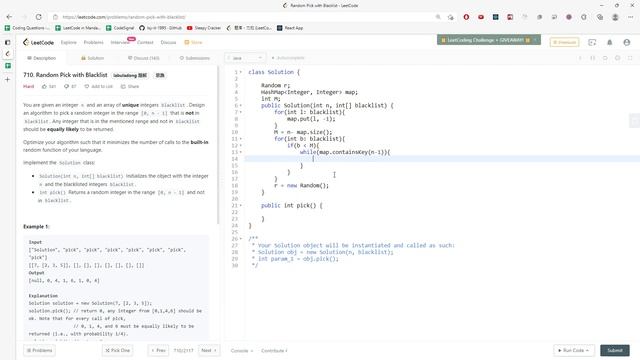This screenshot has width=640, height=360.
Task: Switch to the Solution tab
Action: pos(92,58)
